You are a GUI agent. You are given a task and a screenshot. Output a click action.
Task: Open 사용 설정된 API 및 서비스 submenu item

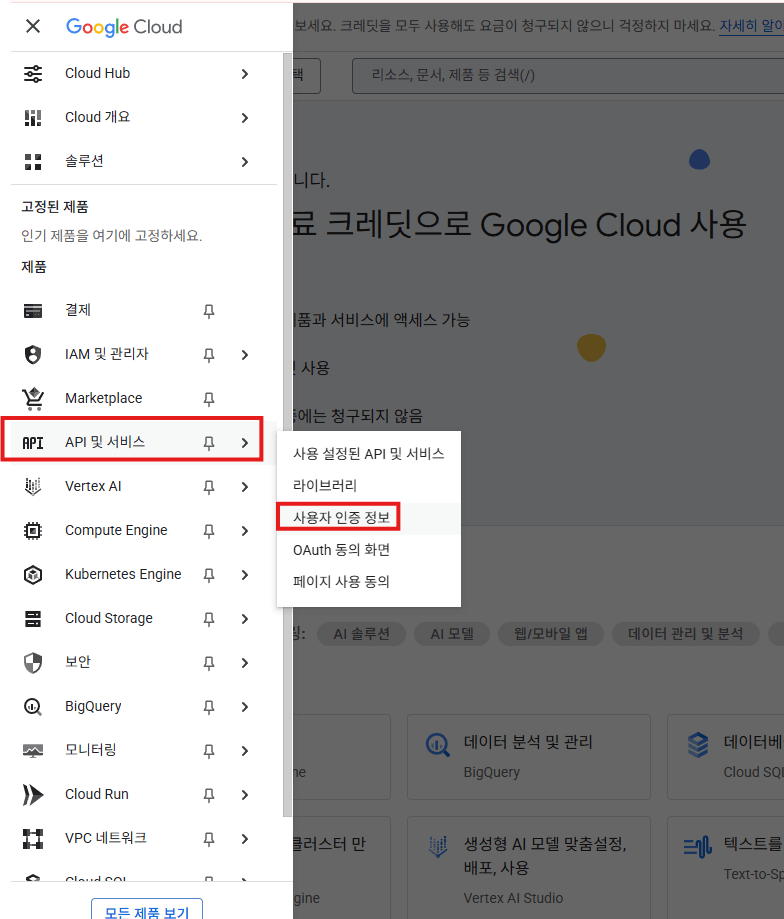click(369, 454)
